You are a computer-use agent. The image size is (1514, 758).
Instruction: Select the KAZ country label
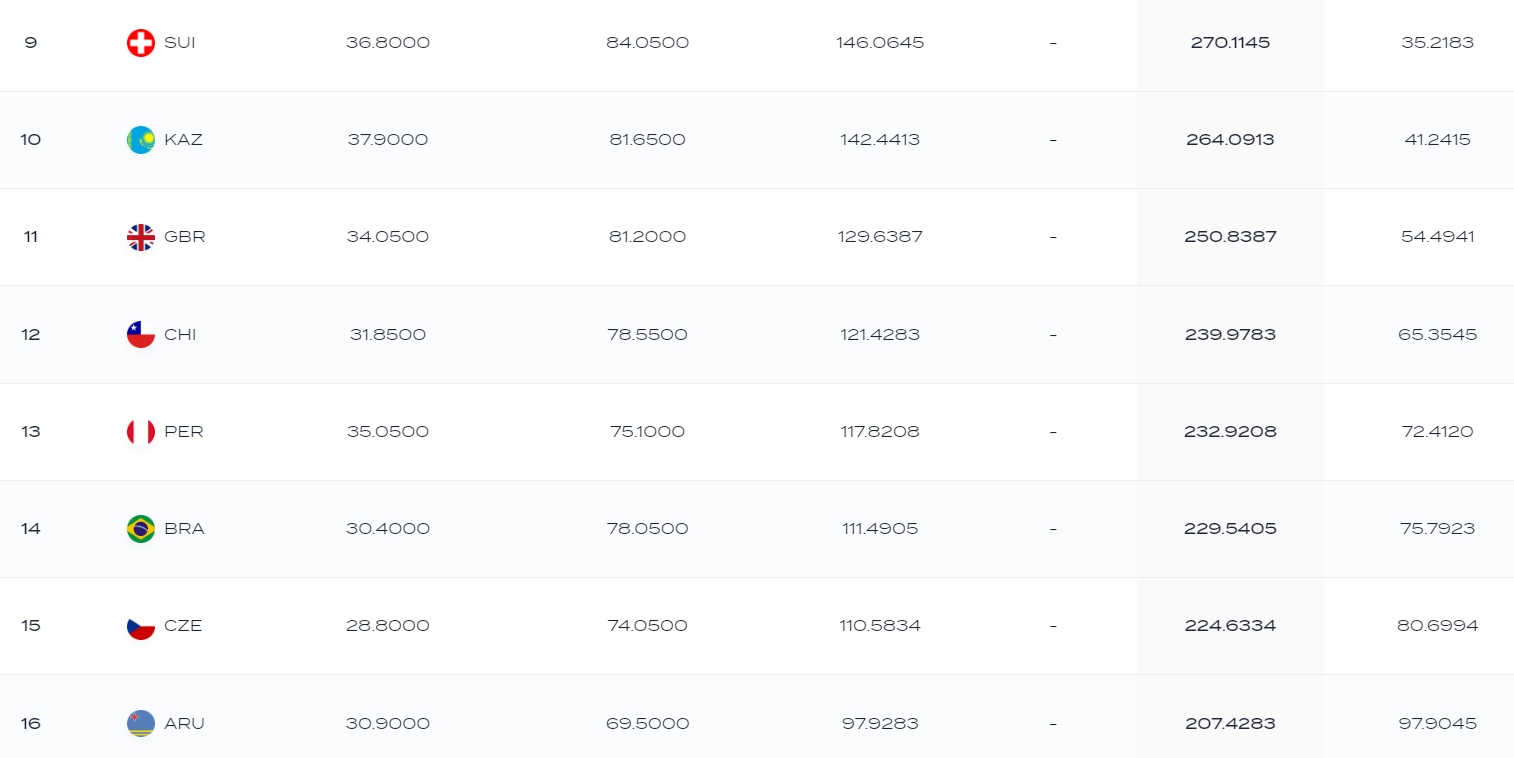click(x=183, y=140)
